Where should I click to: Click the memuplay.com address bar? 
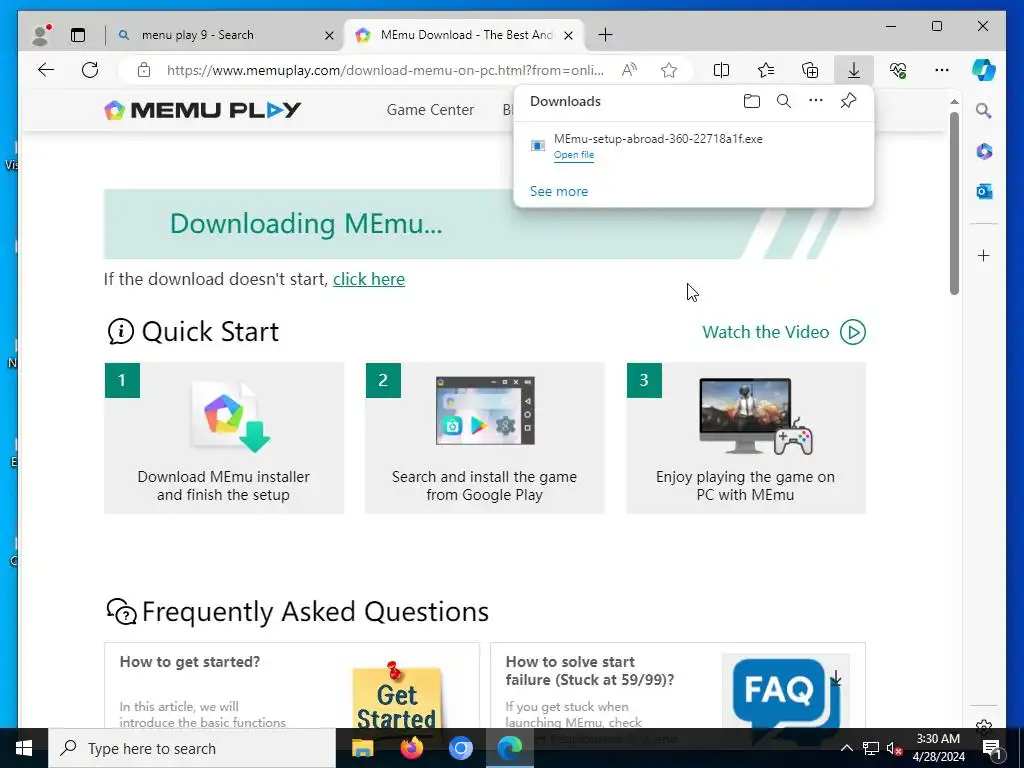[x=385, y=71]
